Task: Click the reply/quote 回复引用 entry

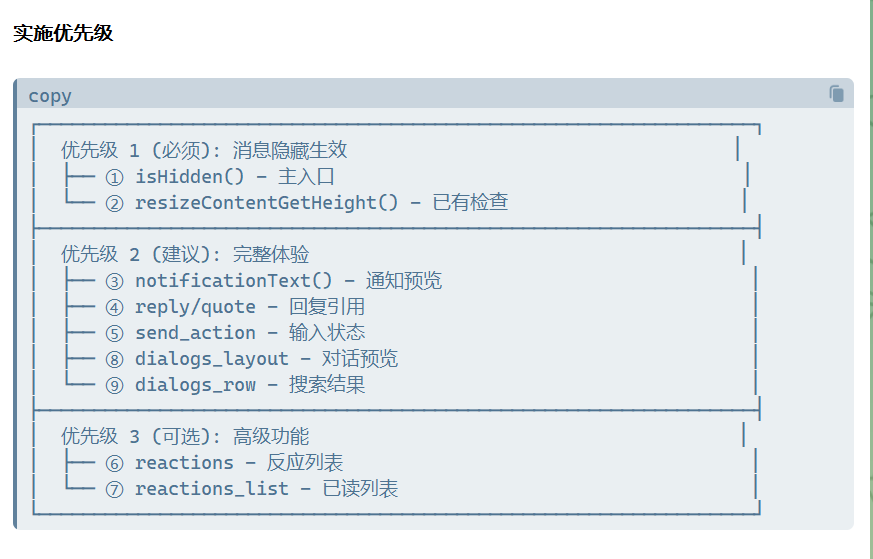Action: (235, 307)
